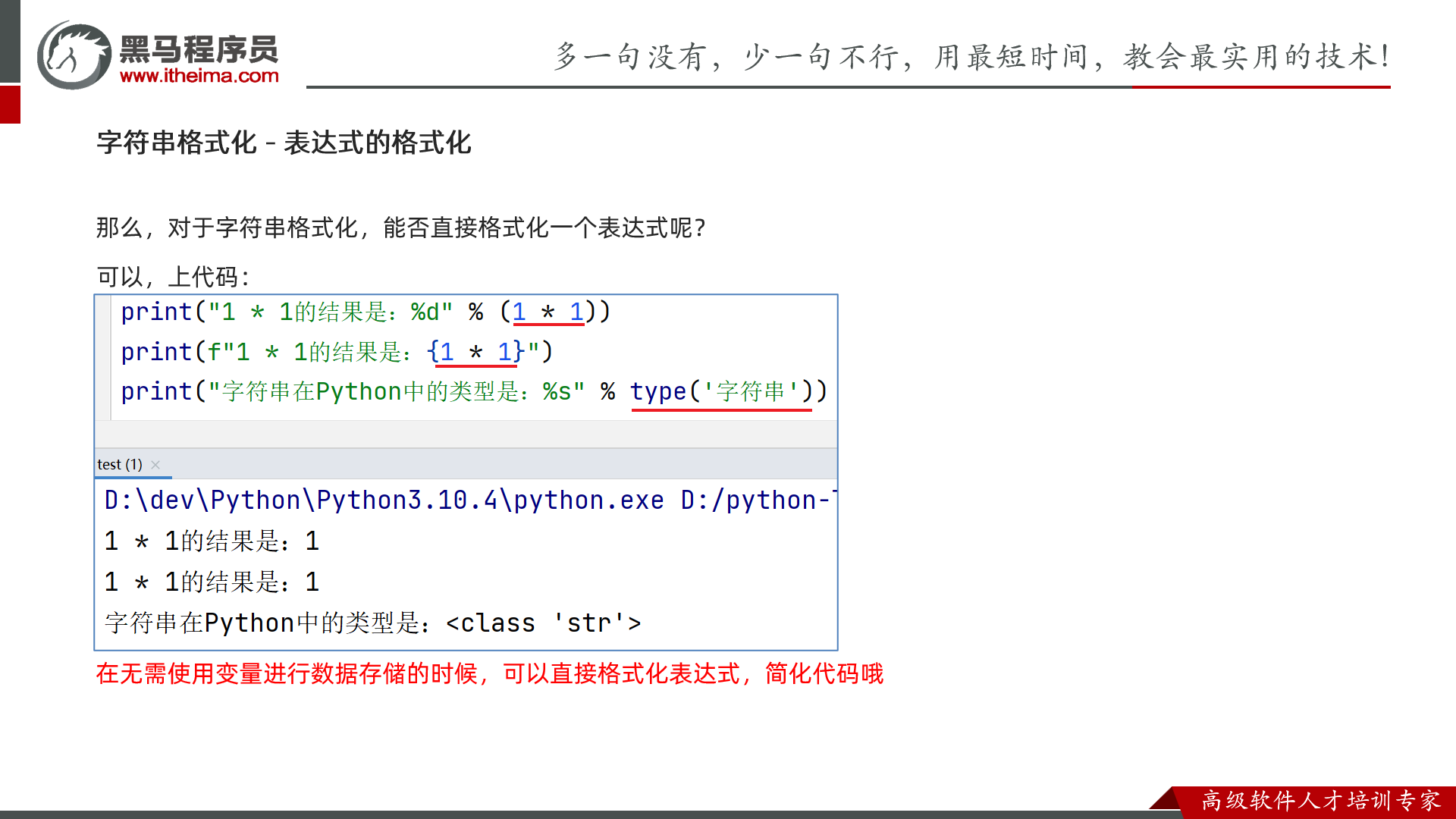Click the red summary note text
Screen dimensions: 1456x819
pyautogui.click(x=489, y=673)
